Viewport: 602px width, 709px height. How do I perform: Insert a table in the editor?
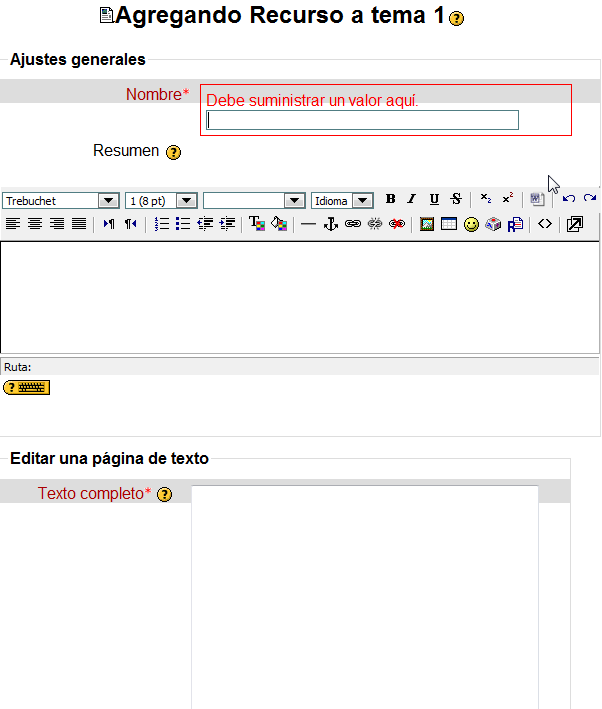pos(449,224)
